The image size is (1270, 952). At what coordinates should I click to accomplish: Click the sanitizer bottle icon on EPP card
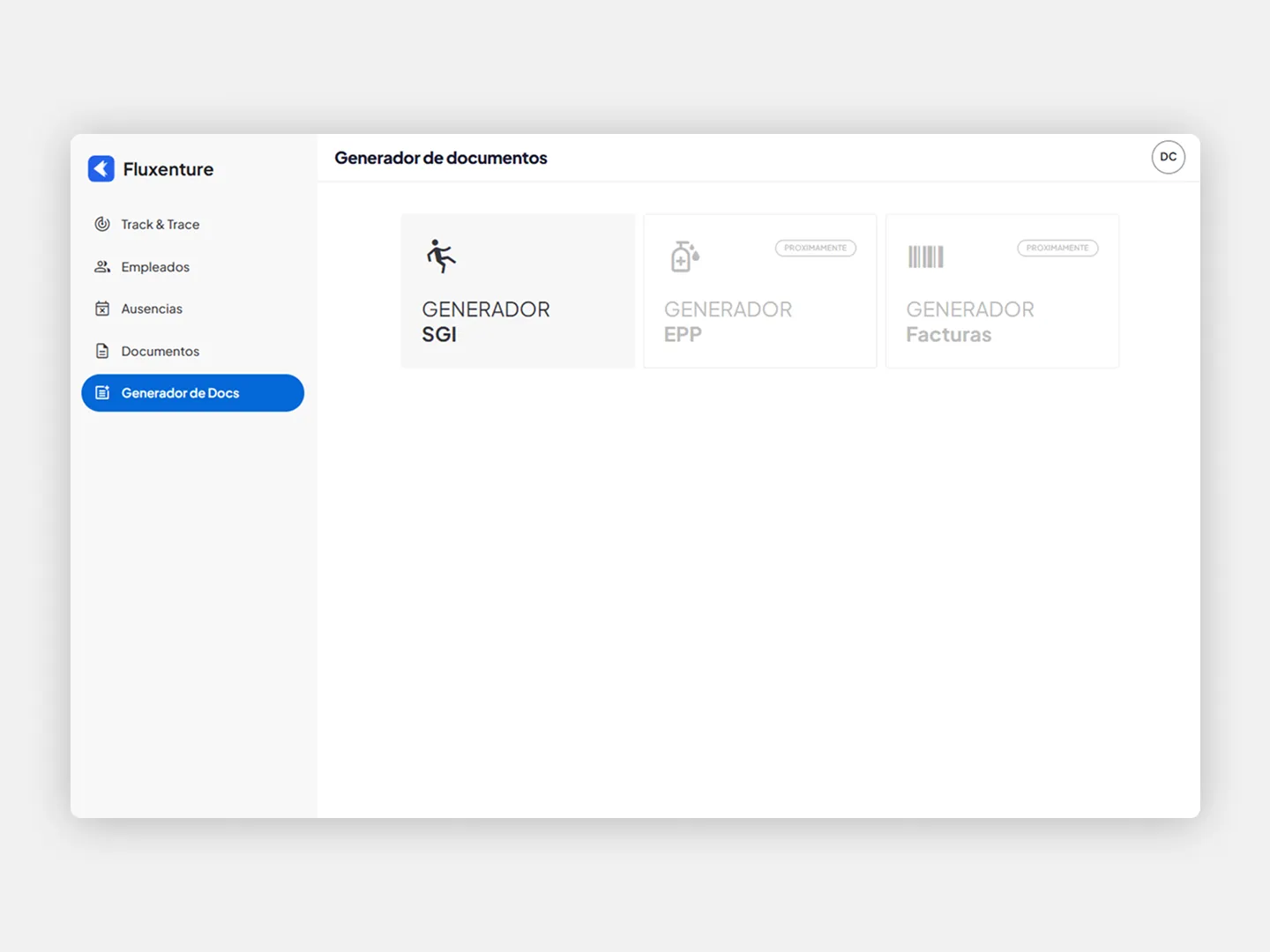[x=684, y=256]
